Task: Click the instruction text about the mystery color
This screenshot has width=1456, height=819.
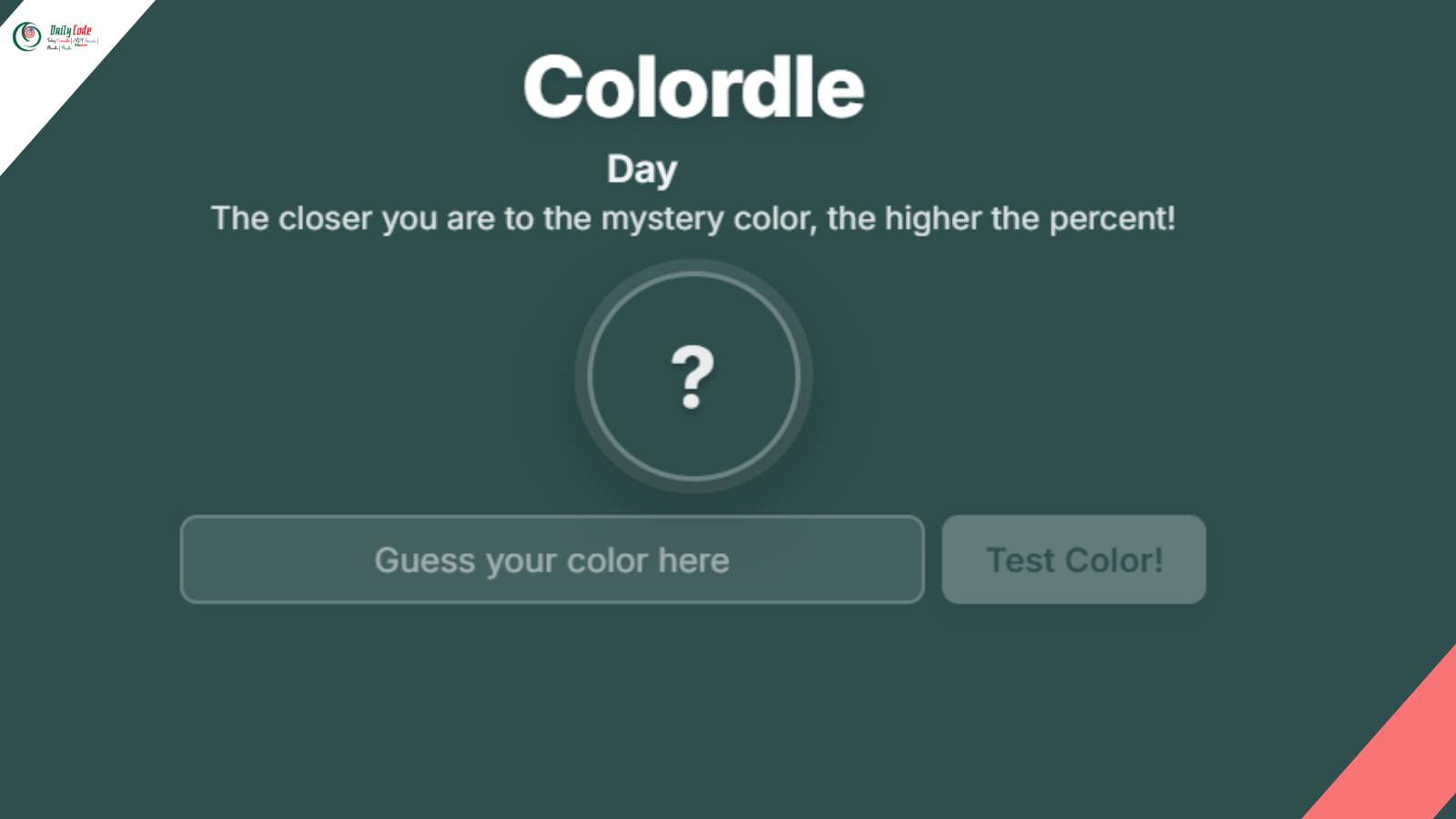Action: (694, 217)
